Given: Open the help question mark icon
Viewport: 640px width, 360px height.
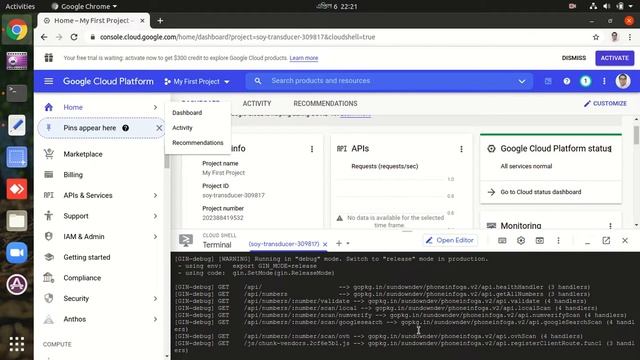Looking at the screenshot, I should tap(567, 81).
